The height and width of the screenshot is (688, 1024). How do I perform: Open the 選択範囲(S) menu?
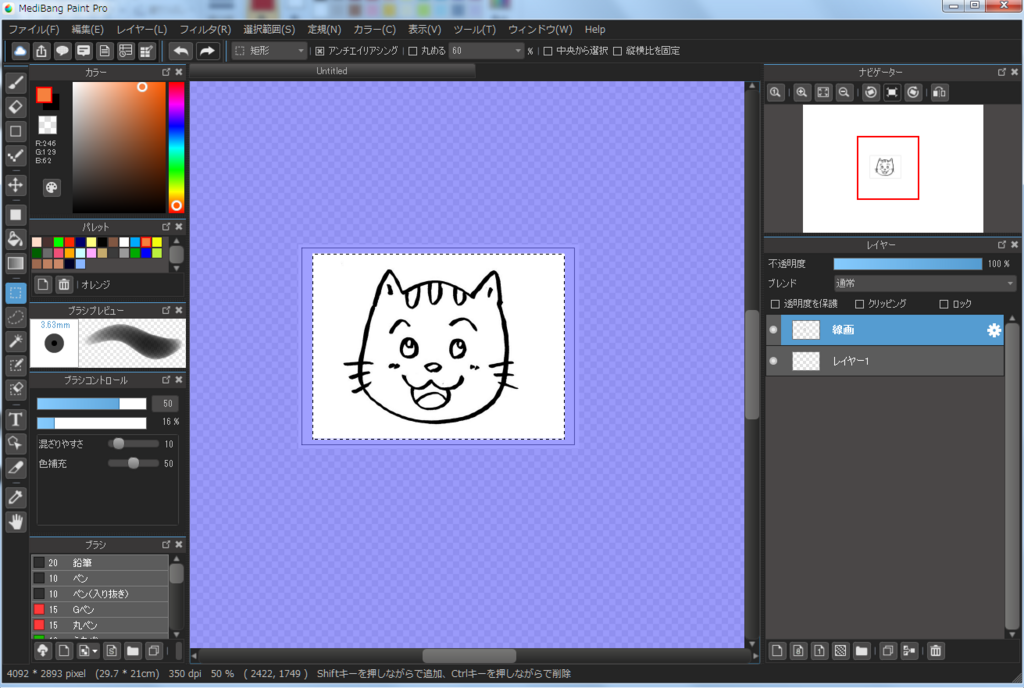click(269, 29)
